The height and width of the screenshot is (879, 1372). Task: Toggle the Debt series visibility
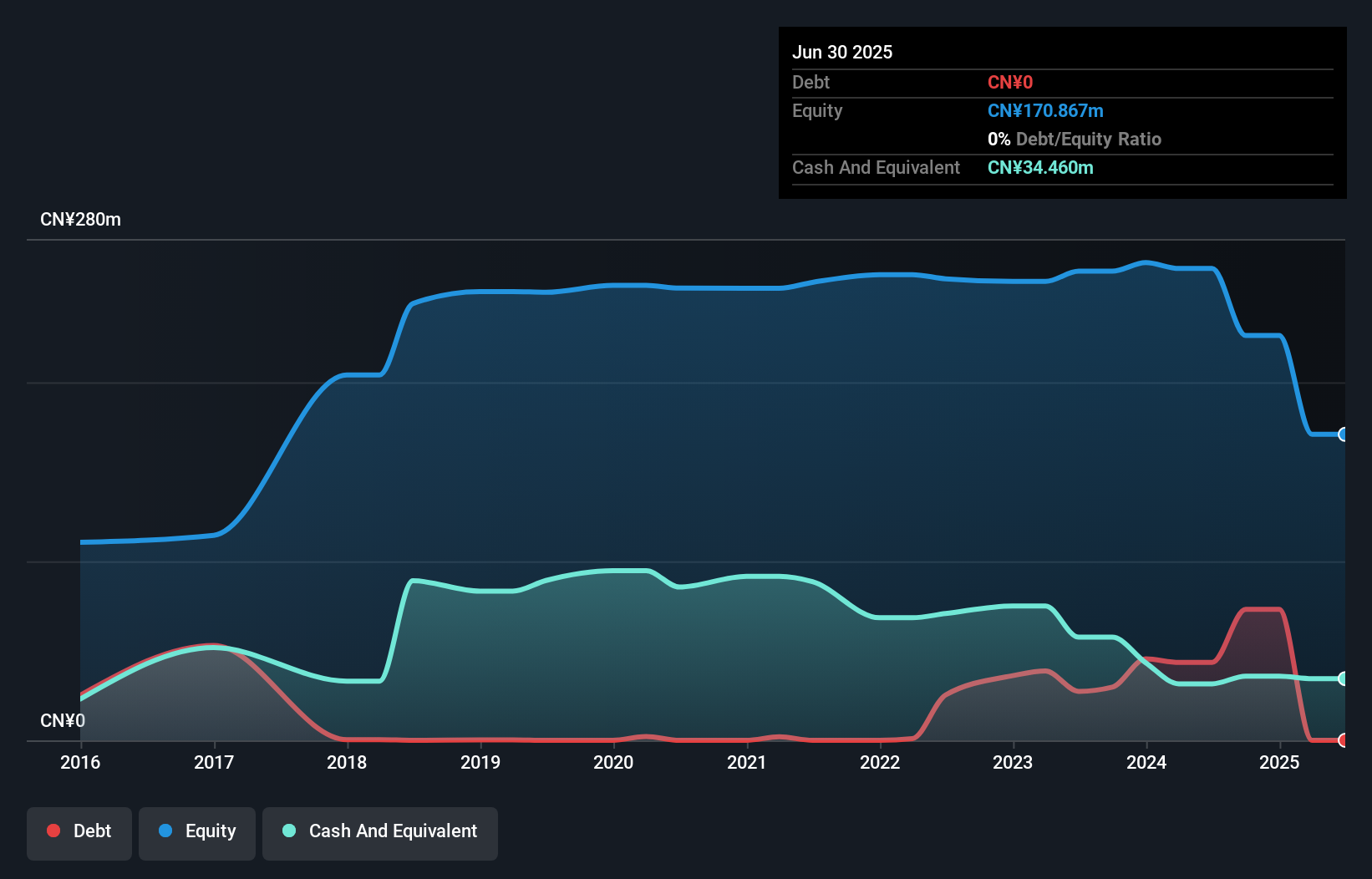coord(79,831)
